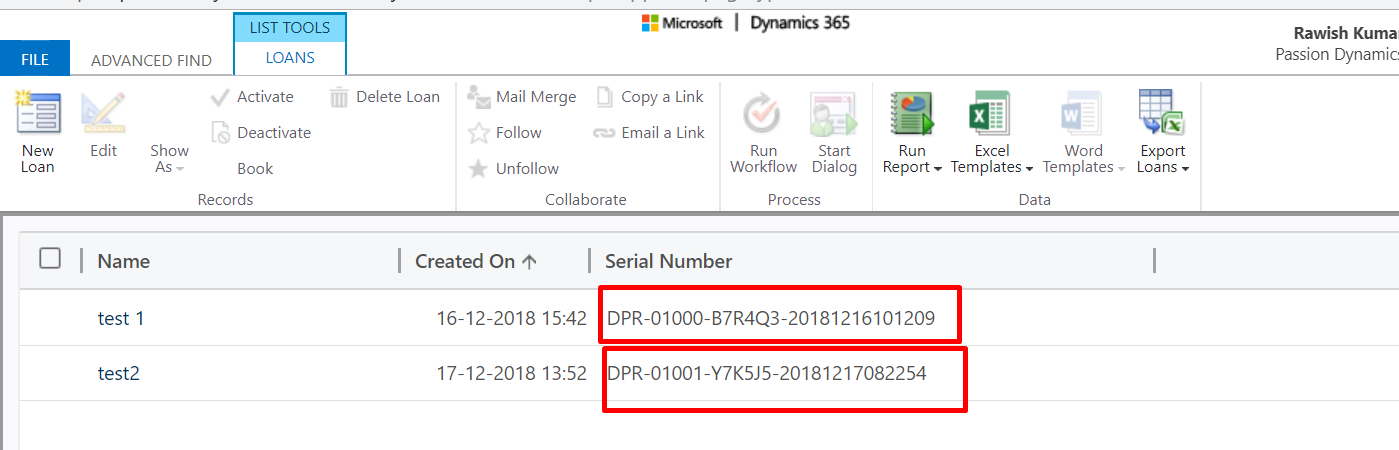The width and height of the screenshot is (1399, 450).
Task: Click the Deactivate button
Action: tap(261, 133)
